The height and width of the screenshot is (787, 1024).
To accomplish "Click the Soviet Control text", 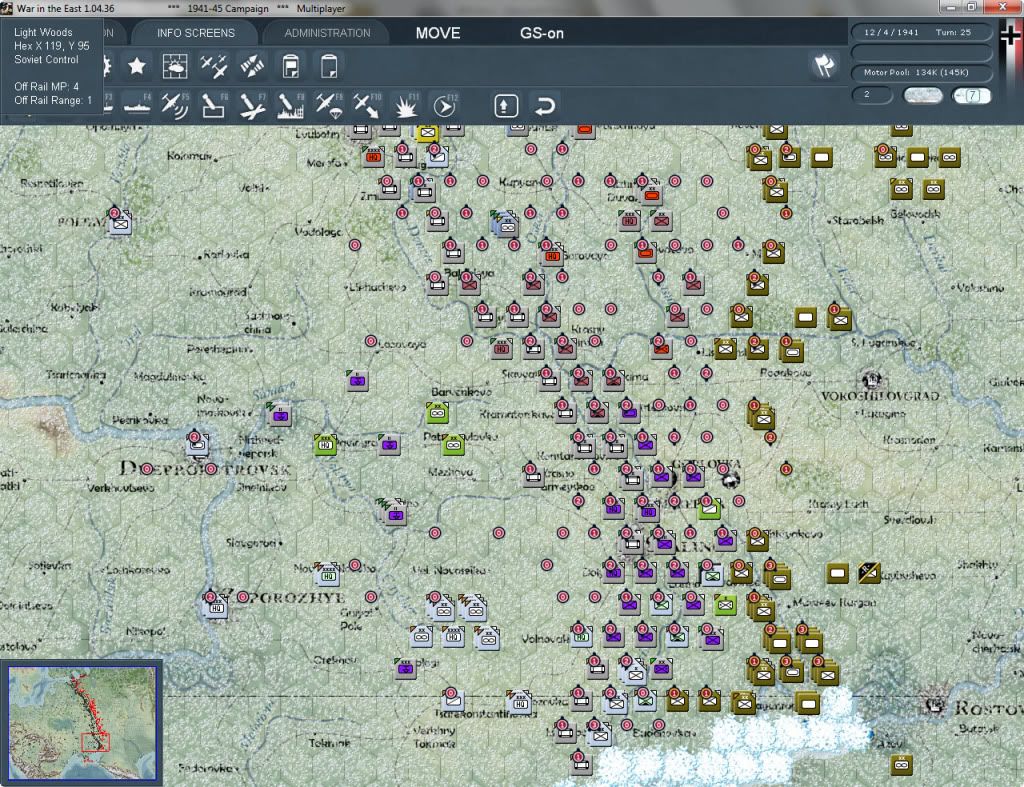I will (46, 59).
